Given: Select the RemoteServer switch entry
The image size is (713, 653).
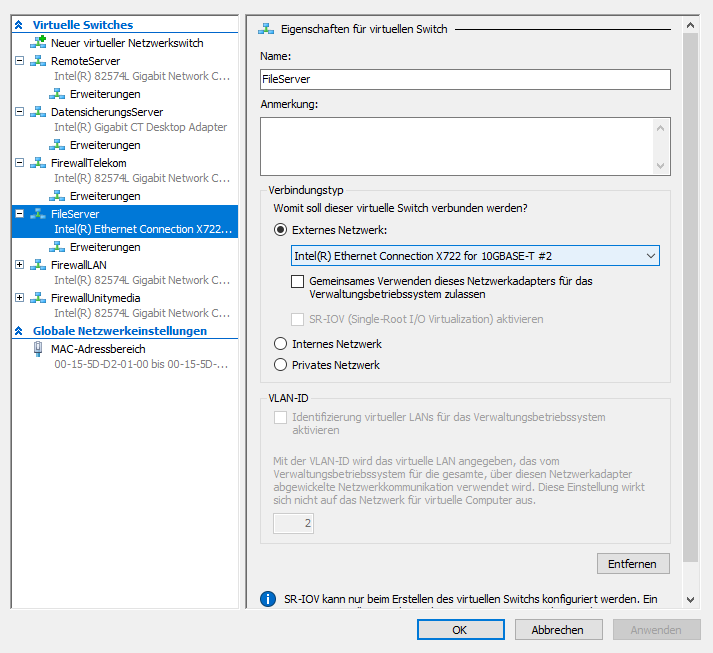Looking at the screenshot, I should coord(85,61).
